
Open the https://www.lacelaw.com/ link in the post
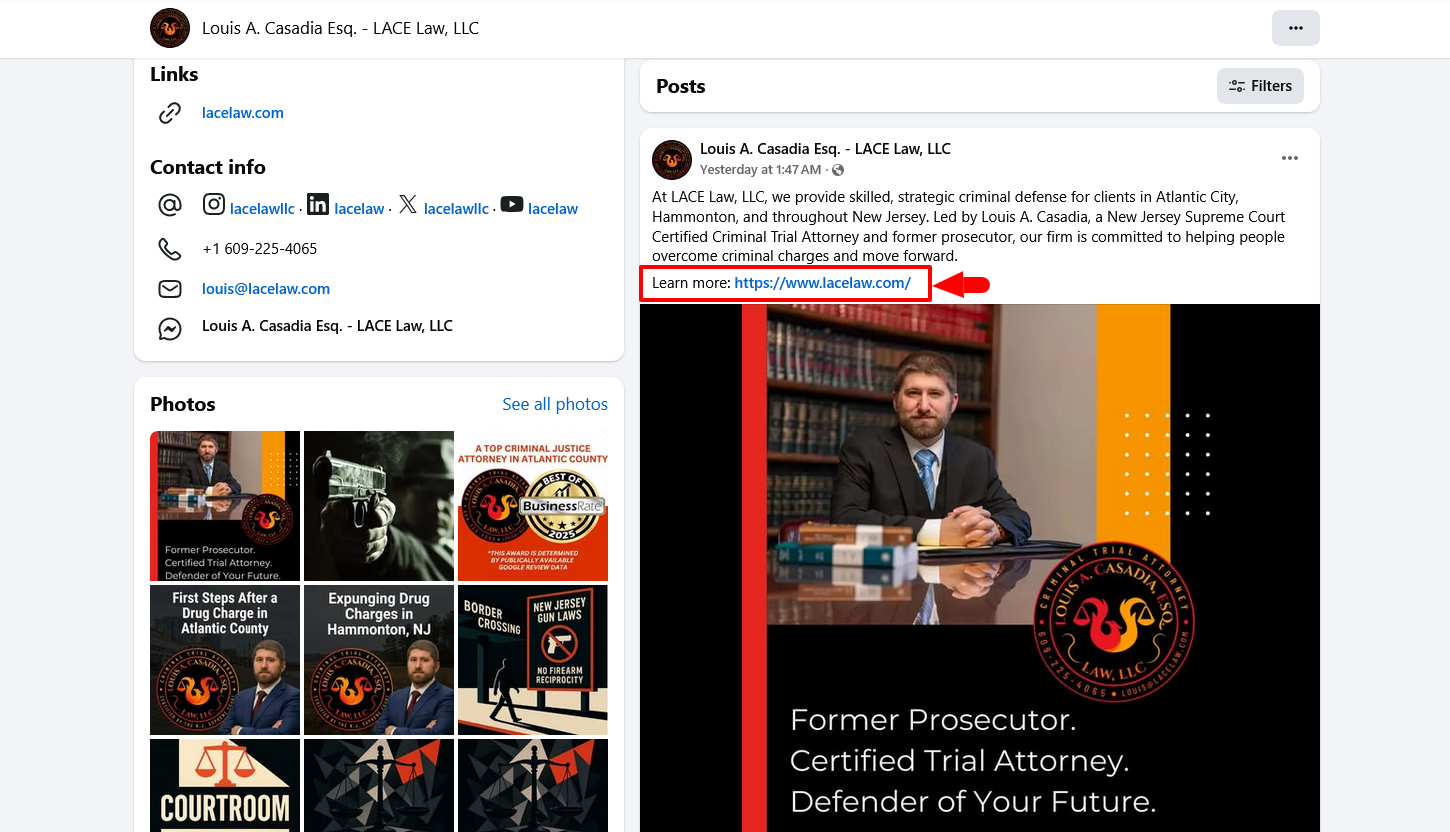[x=822, y=283]
